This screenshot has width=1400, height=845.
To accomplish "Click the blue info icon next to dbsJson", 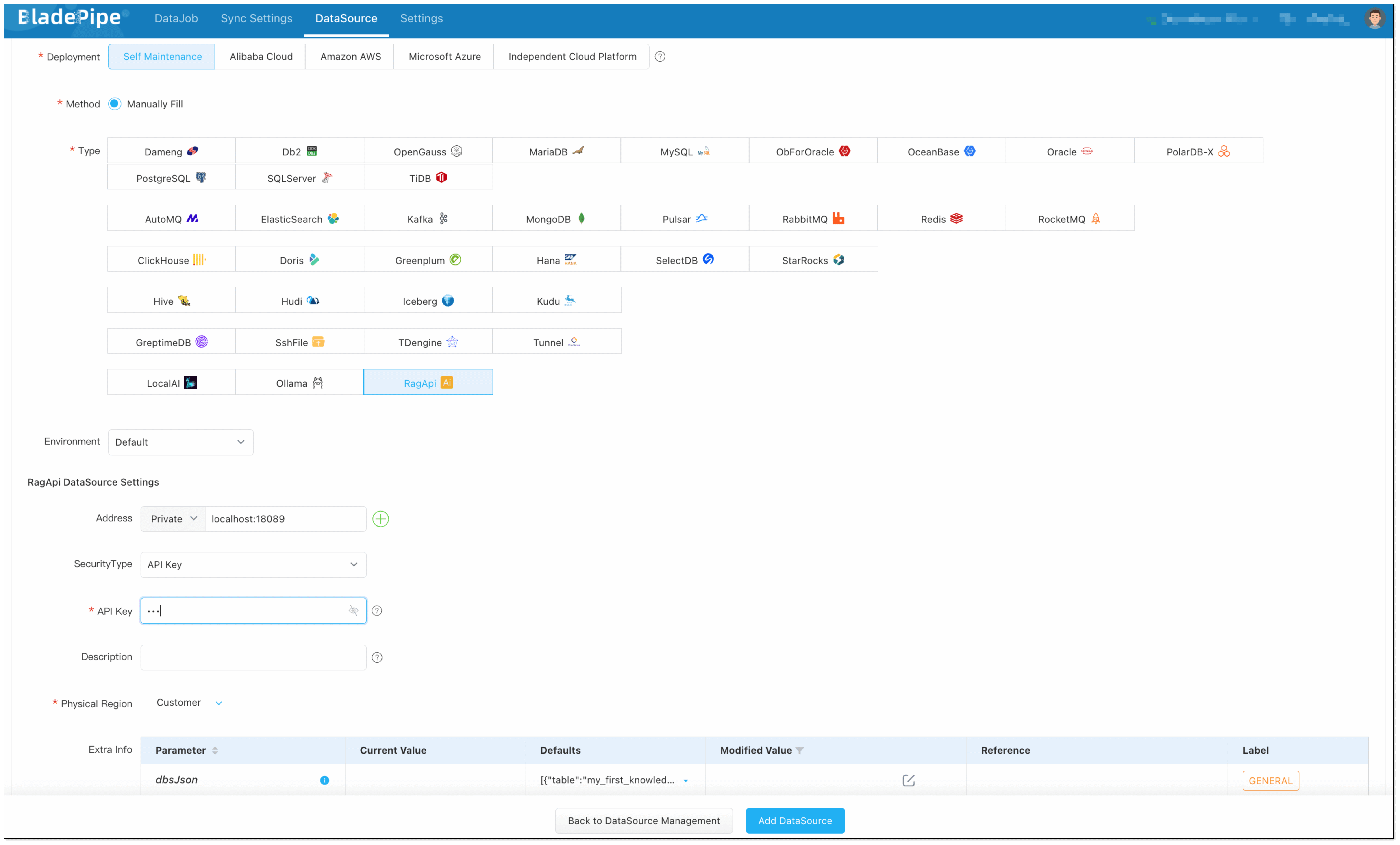I will [x=324, y=780].
